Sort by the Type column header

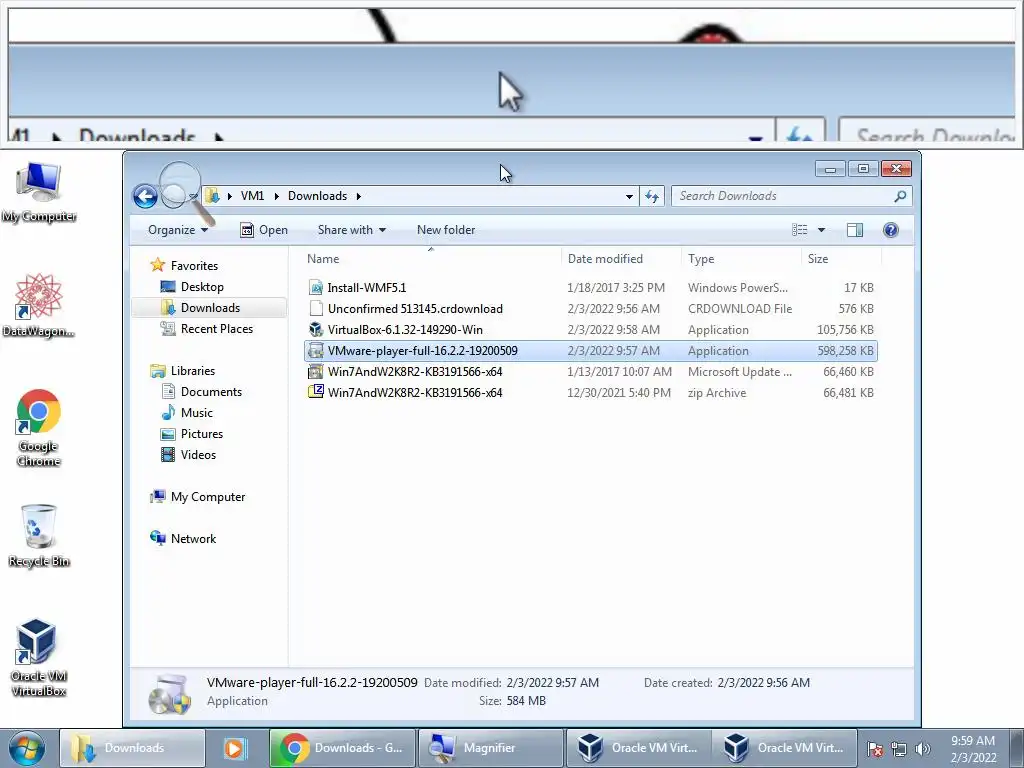[741, 259]
